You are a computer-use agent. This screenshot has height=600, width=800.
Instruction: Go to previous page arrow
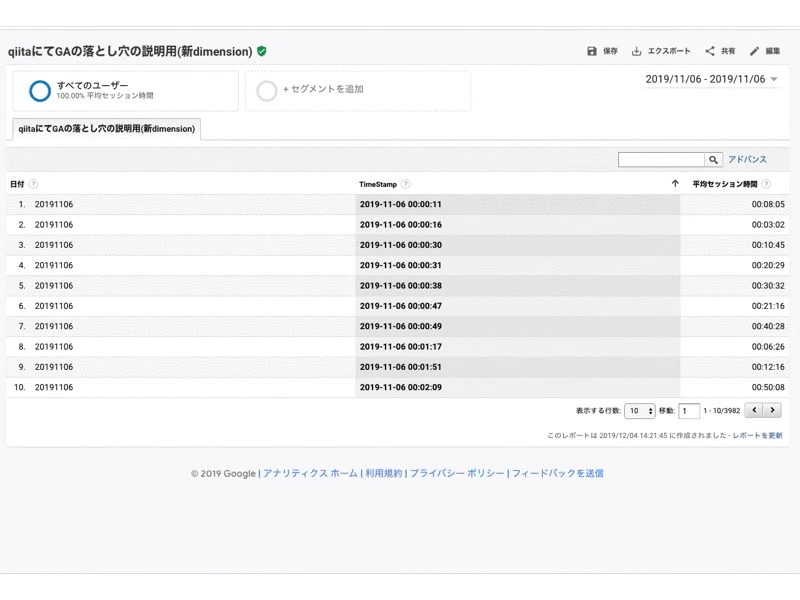click(754, 410)
